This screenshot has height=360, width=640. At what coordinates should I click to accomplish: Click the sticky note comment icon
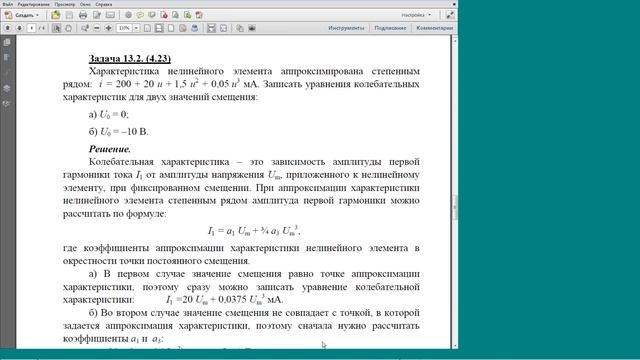(140, 15)
